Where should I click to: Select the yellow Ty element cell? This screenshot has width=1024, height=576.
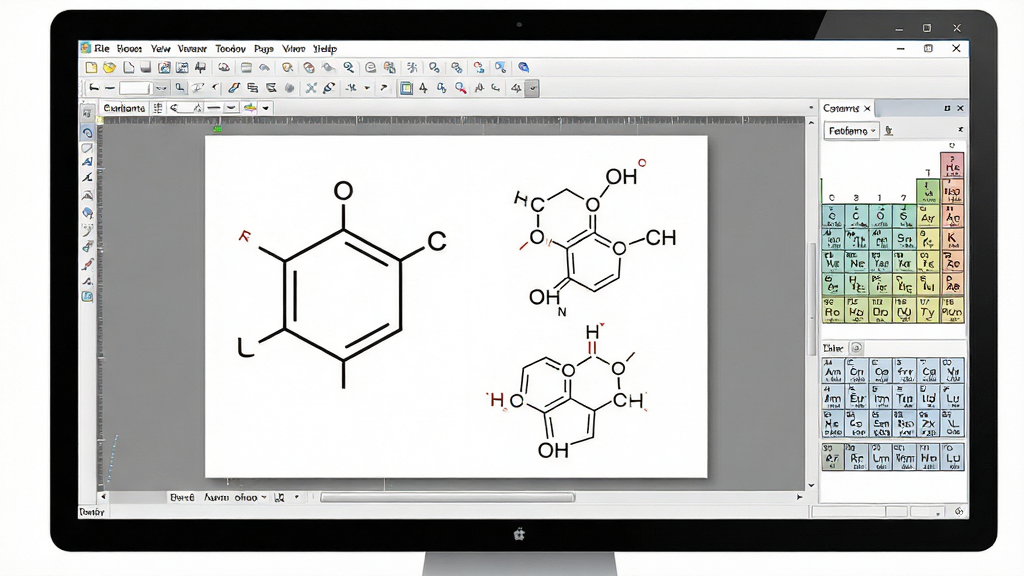(x=928, y=312)
